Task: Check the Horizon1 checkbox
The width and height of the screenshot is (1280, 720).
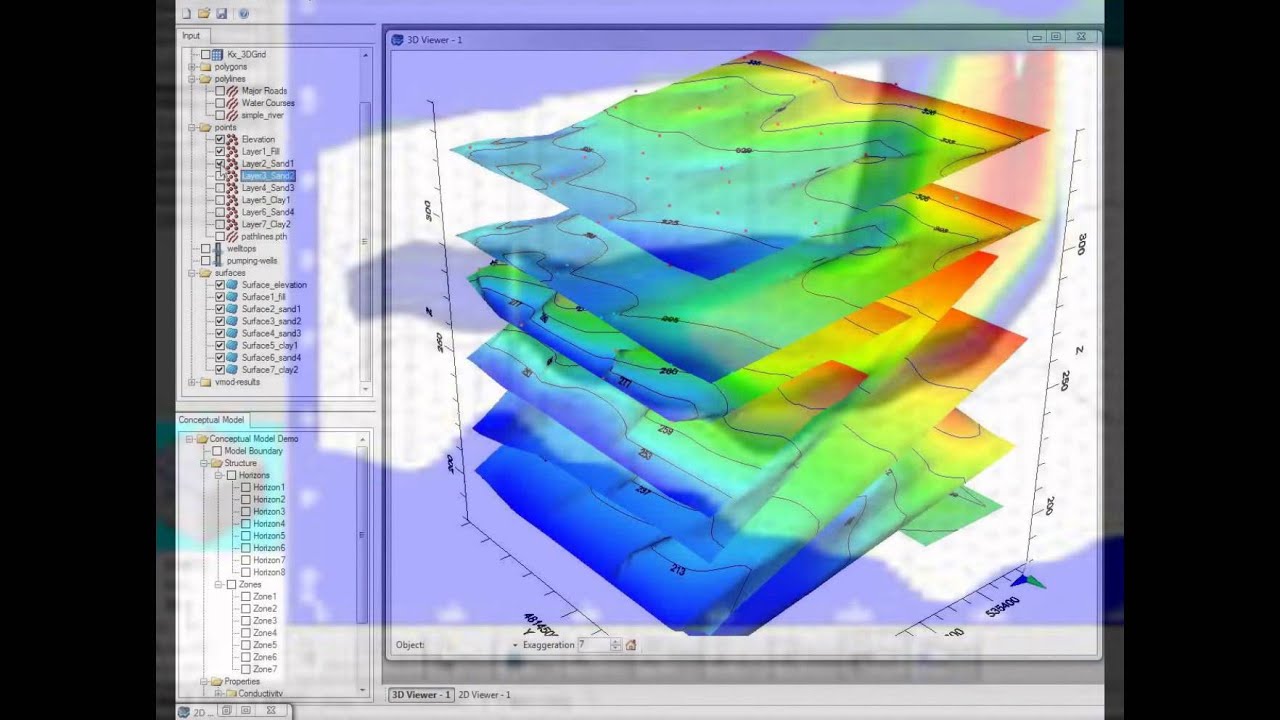Action: pyautogui.click(x=246, y=487)
